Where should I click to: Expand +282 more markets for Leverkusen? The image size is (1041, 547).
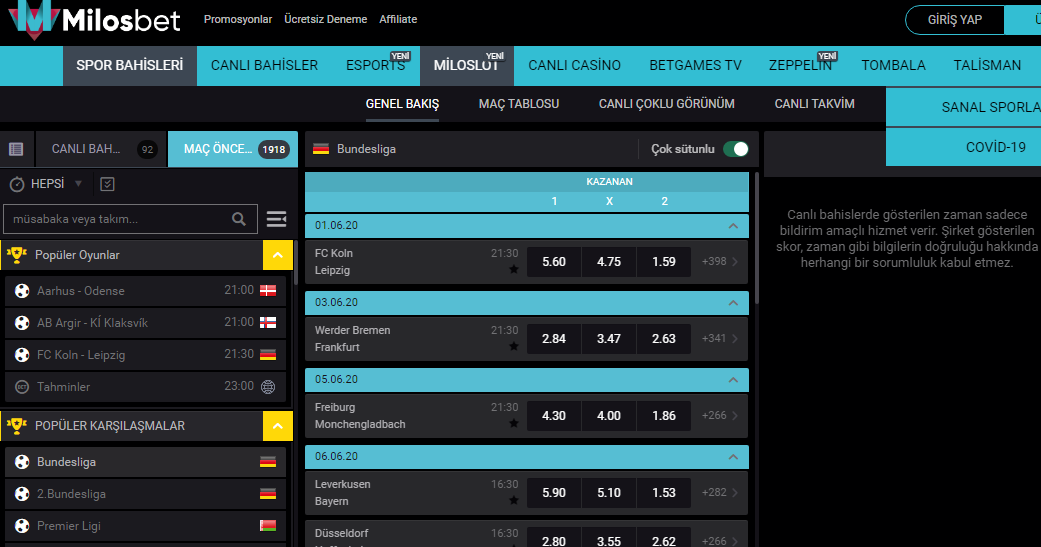(720, 493)
